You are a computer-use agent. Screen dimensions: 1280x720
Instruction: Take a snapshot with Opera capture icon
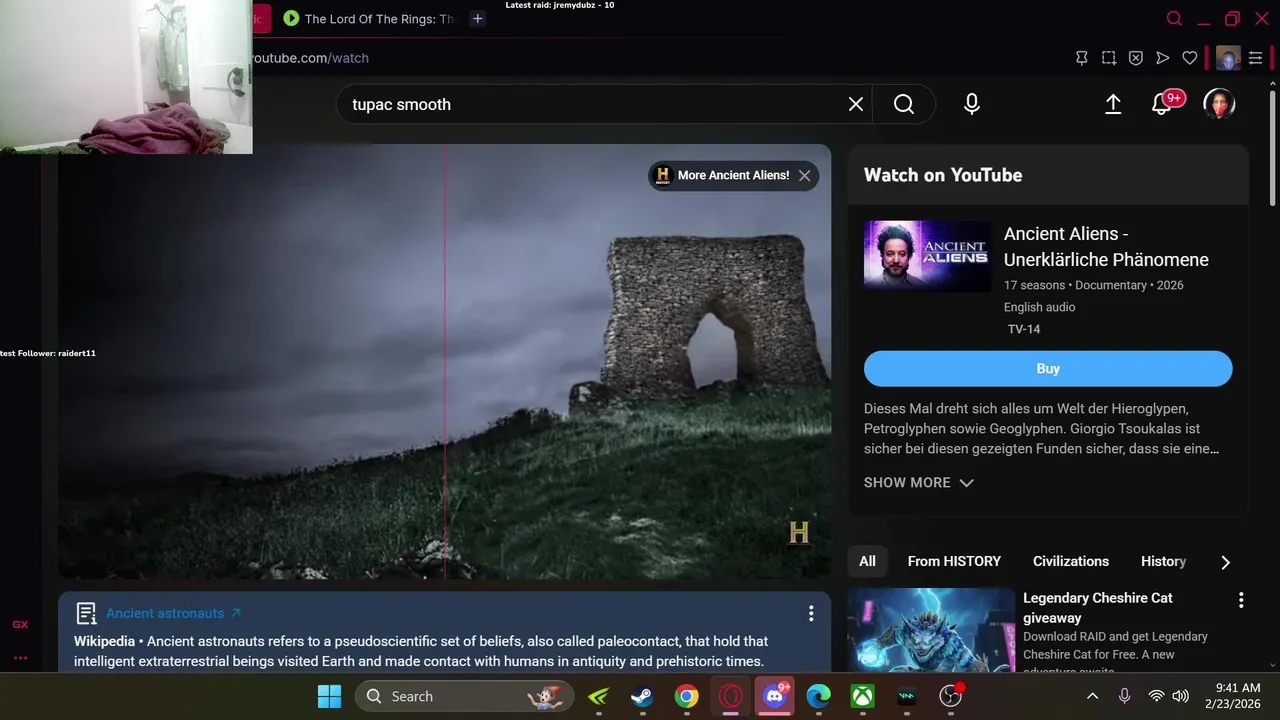1109,58
